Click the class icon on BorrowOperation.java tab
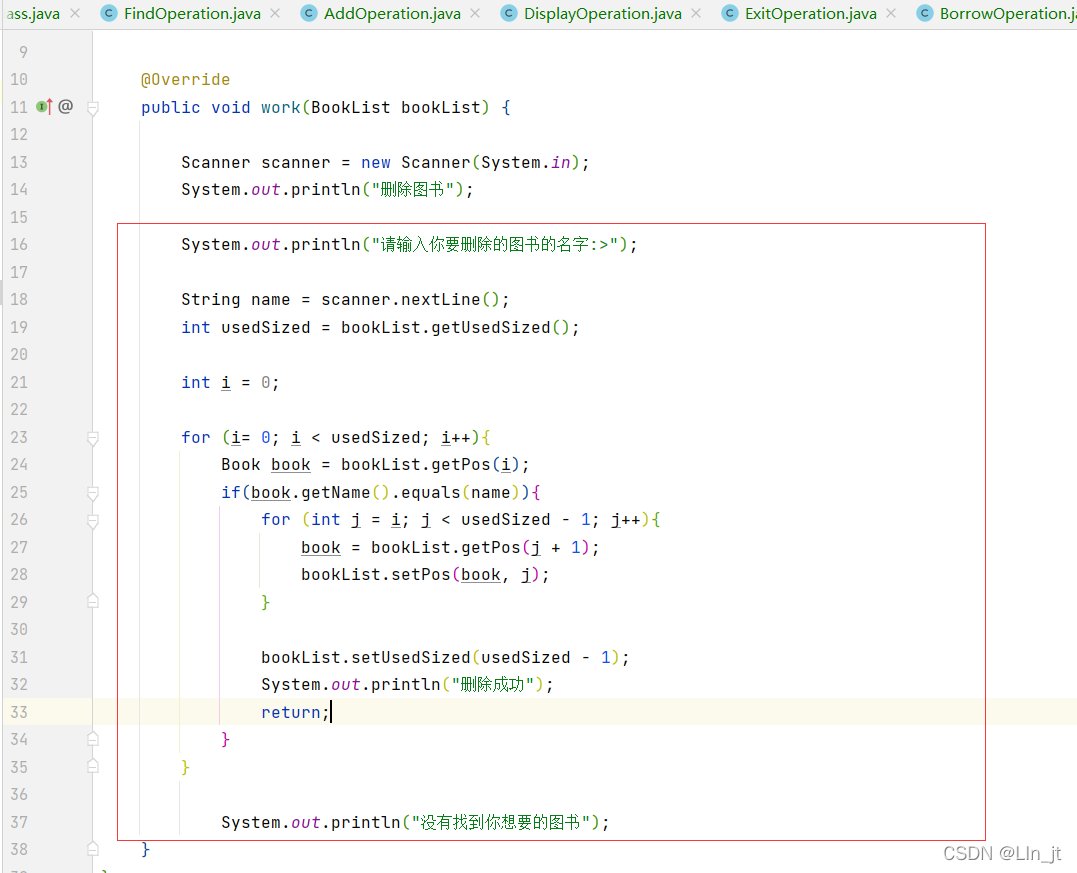The image size is (1077, 873). coord(925,13)
